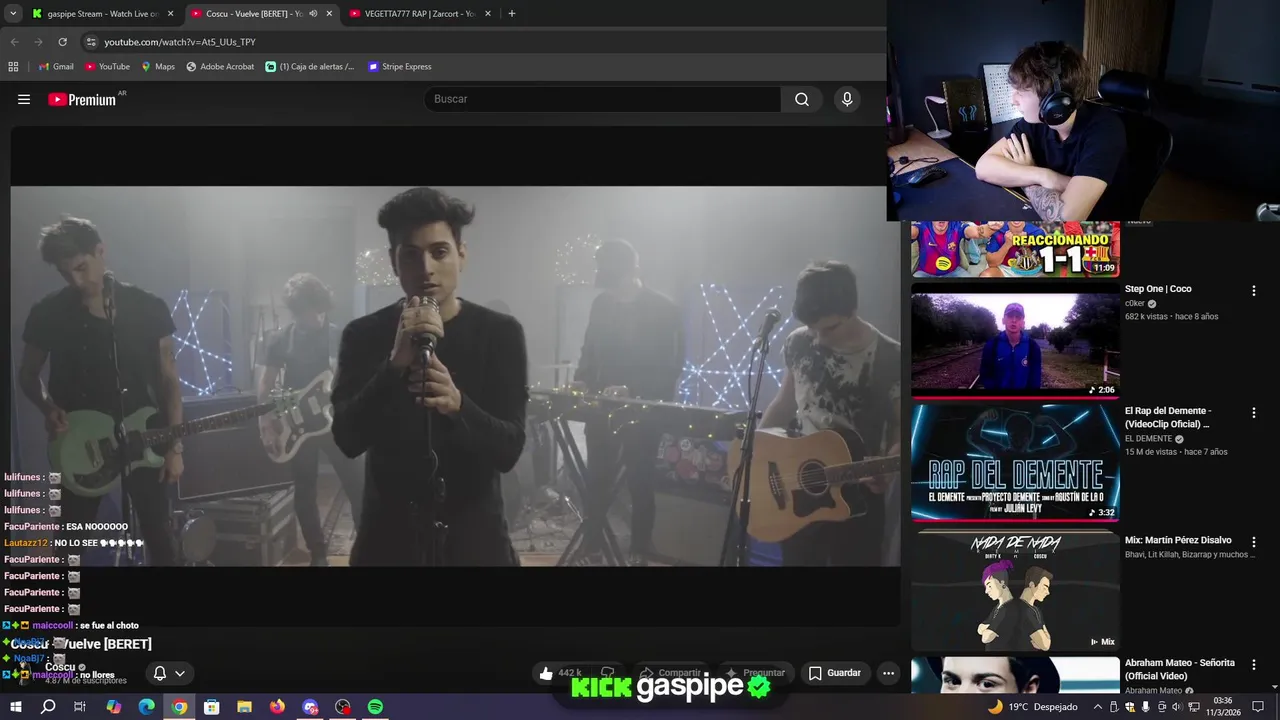
Task: Open Microsoft Store from the taskbar
Action: [x=212, y=707]
